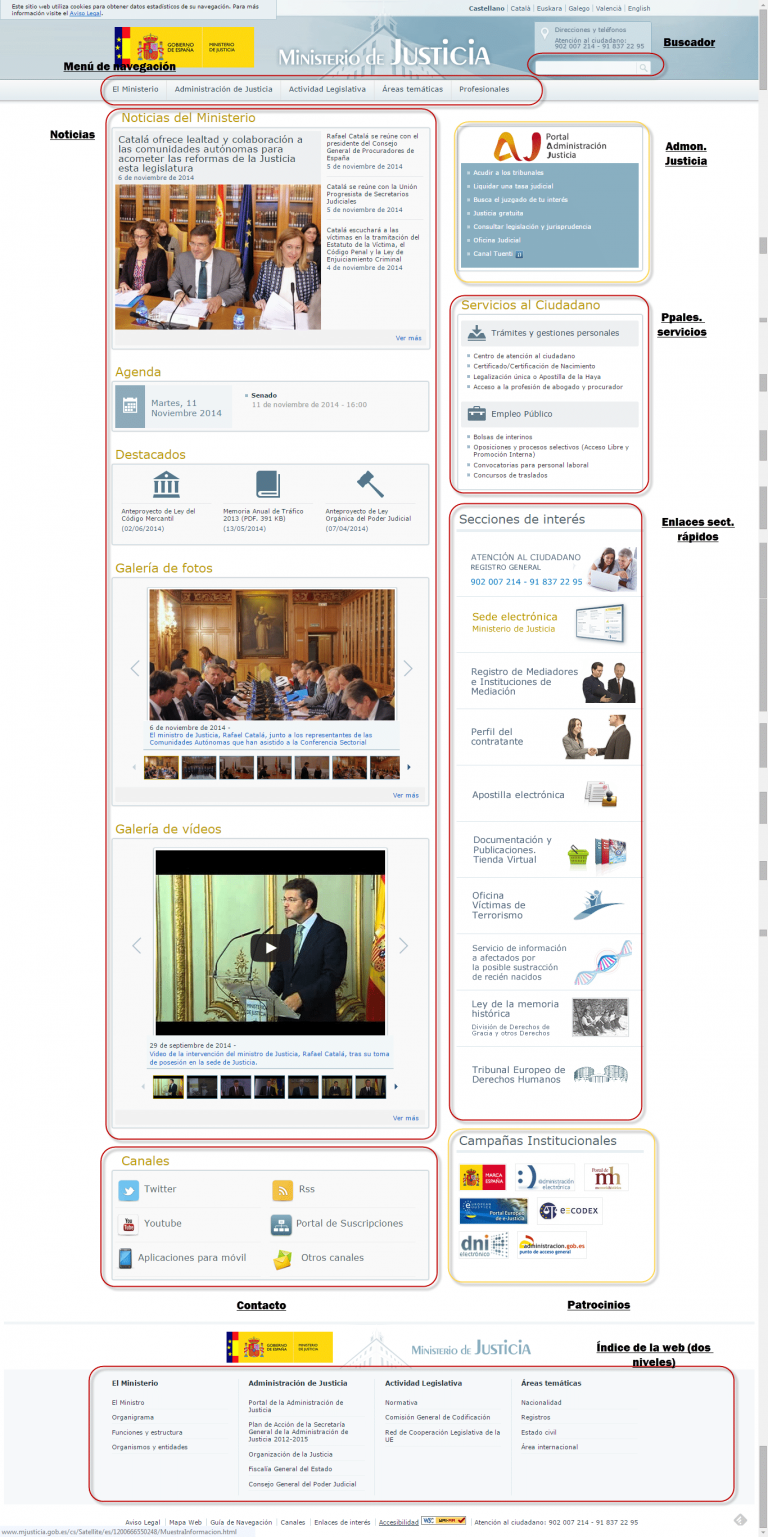Click the Youtube channel icon
Viewport: 768px width, 1537px height.
click(128, 1224)
